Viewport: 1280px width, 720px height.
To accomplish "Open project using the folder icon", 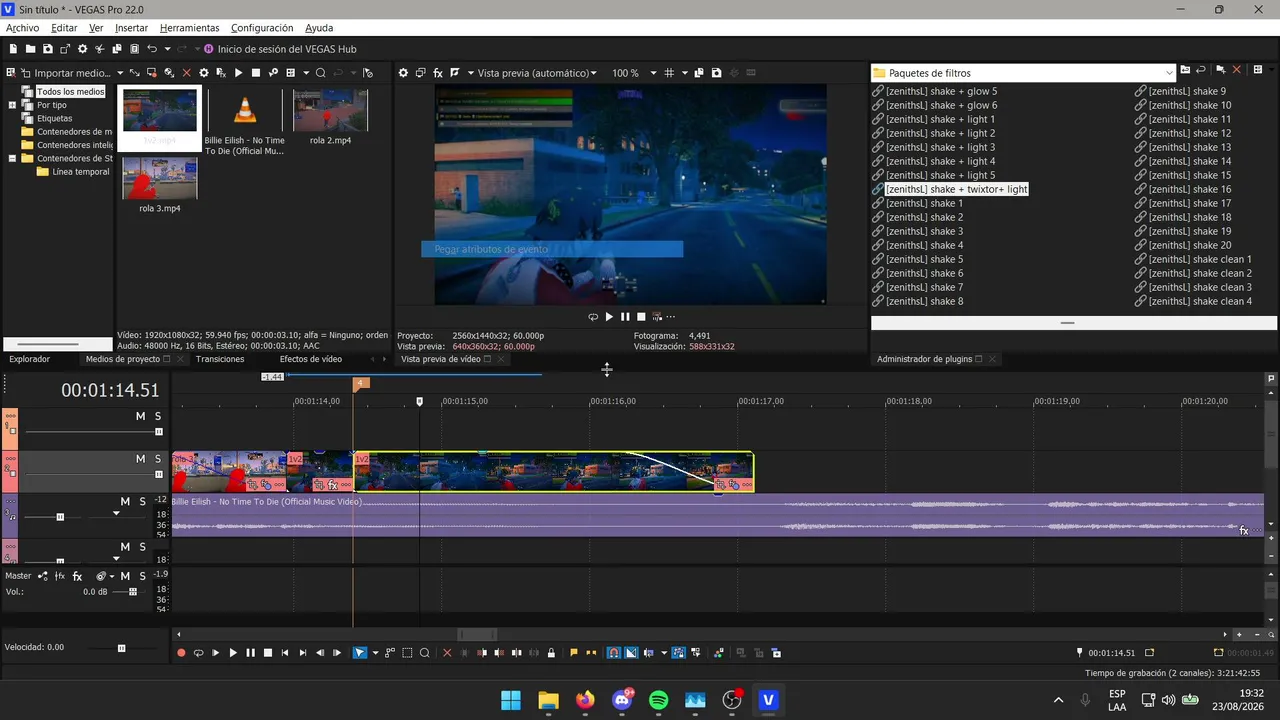I will [31, 49].
